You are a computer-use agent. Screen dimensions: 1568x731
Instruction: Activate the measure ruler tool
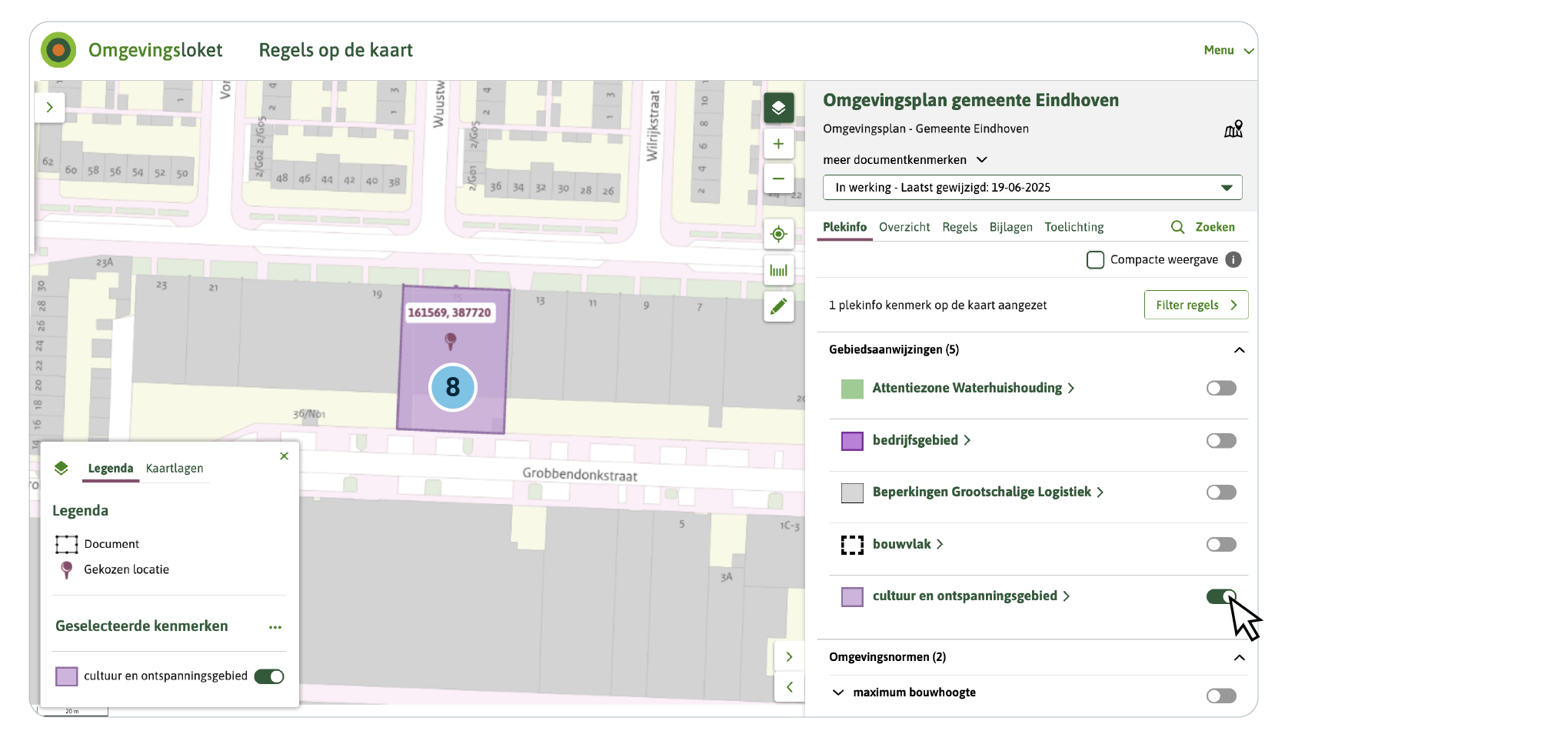point(778,271)
